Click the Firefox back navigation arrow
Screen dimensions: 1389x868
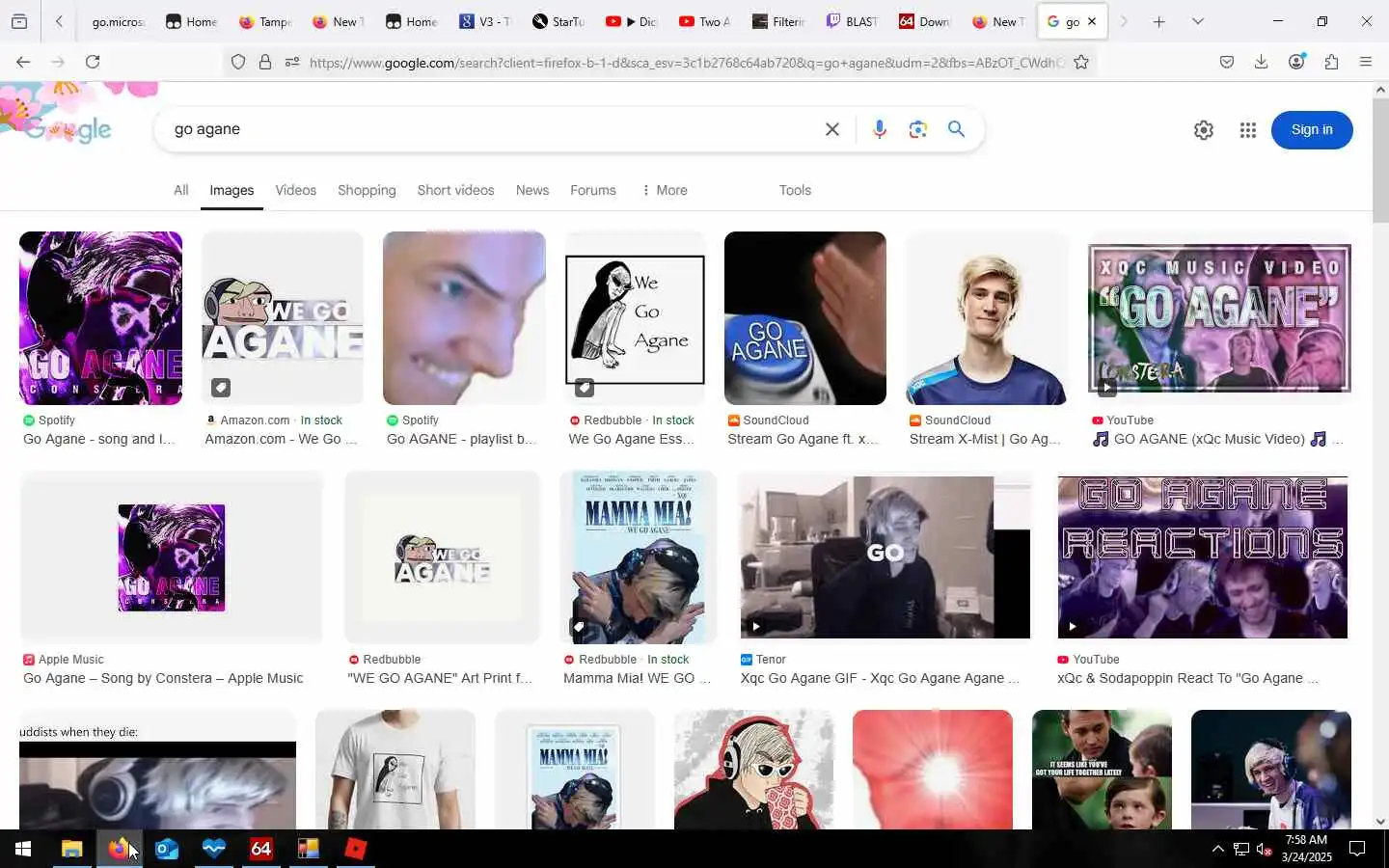coord(23,62)
